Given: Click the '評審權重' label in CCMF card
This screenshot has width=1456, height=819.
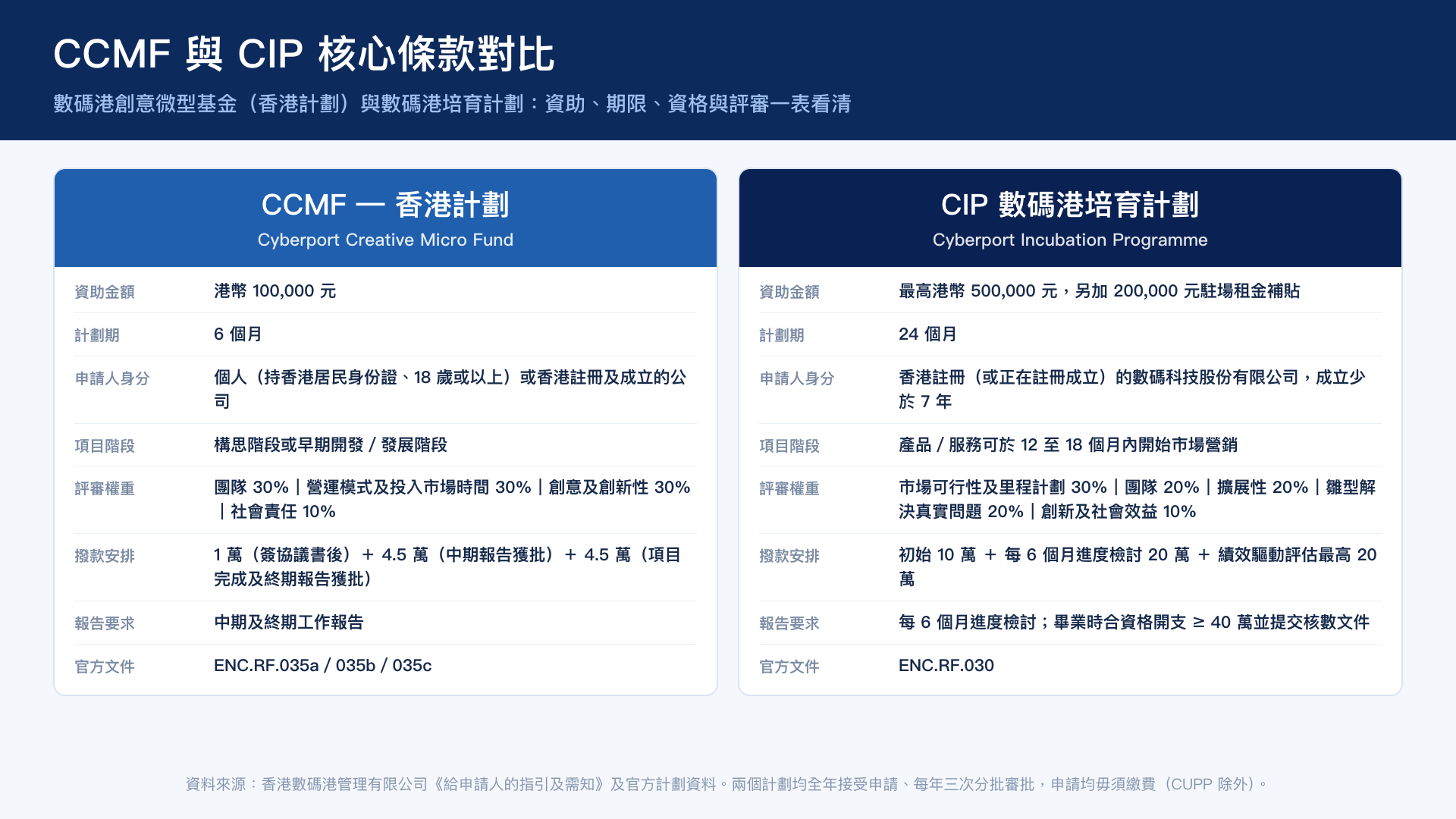Looking at the screenshot, I should click(x=105, y=488).
